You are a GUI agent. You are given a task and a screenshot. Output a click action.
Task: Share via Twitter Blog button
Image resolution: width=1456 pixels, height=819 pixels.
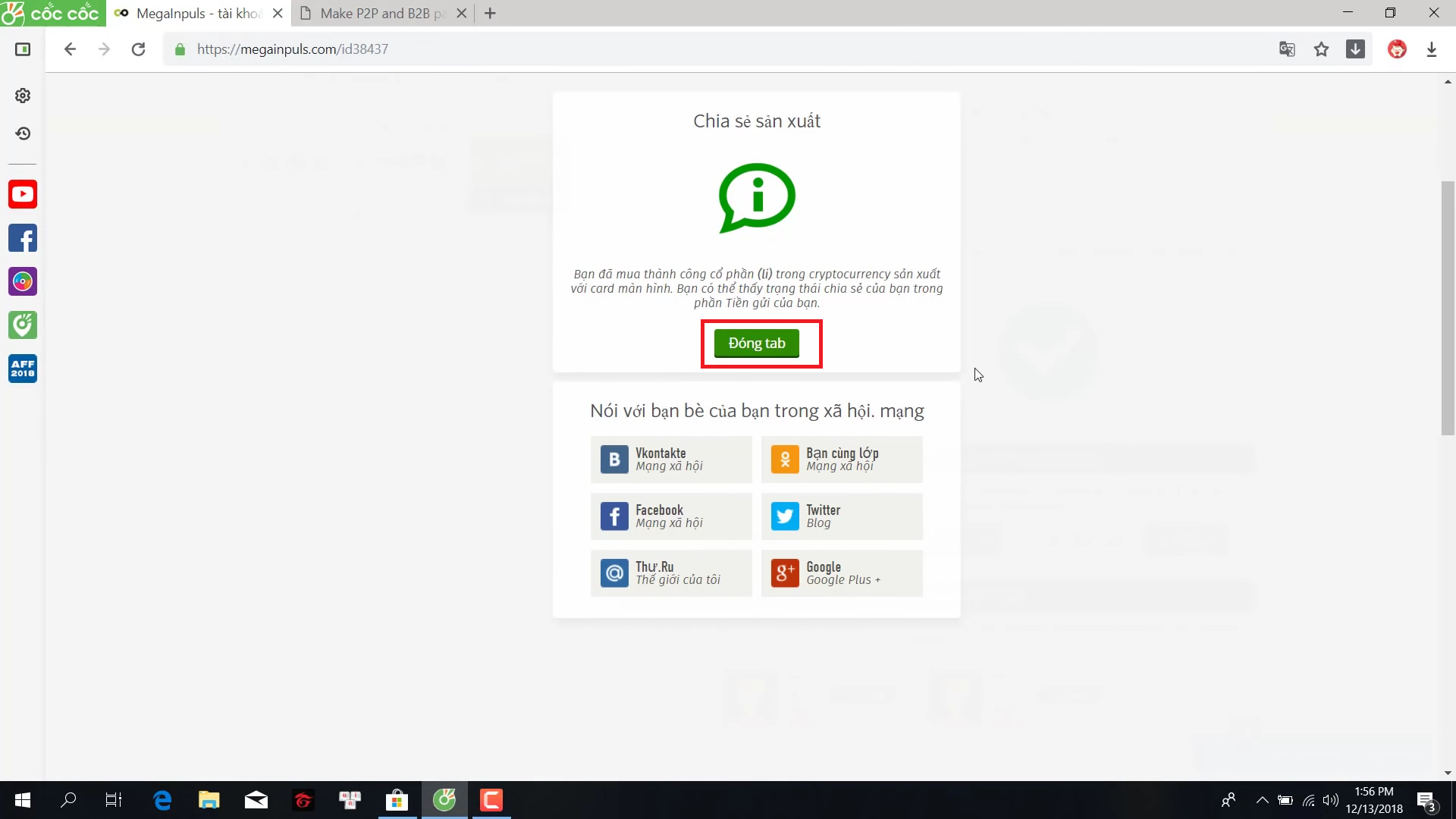tap(842, 516)
